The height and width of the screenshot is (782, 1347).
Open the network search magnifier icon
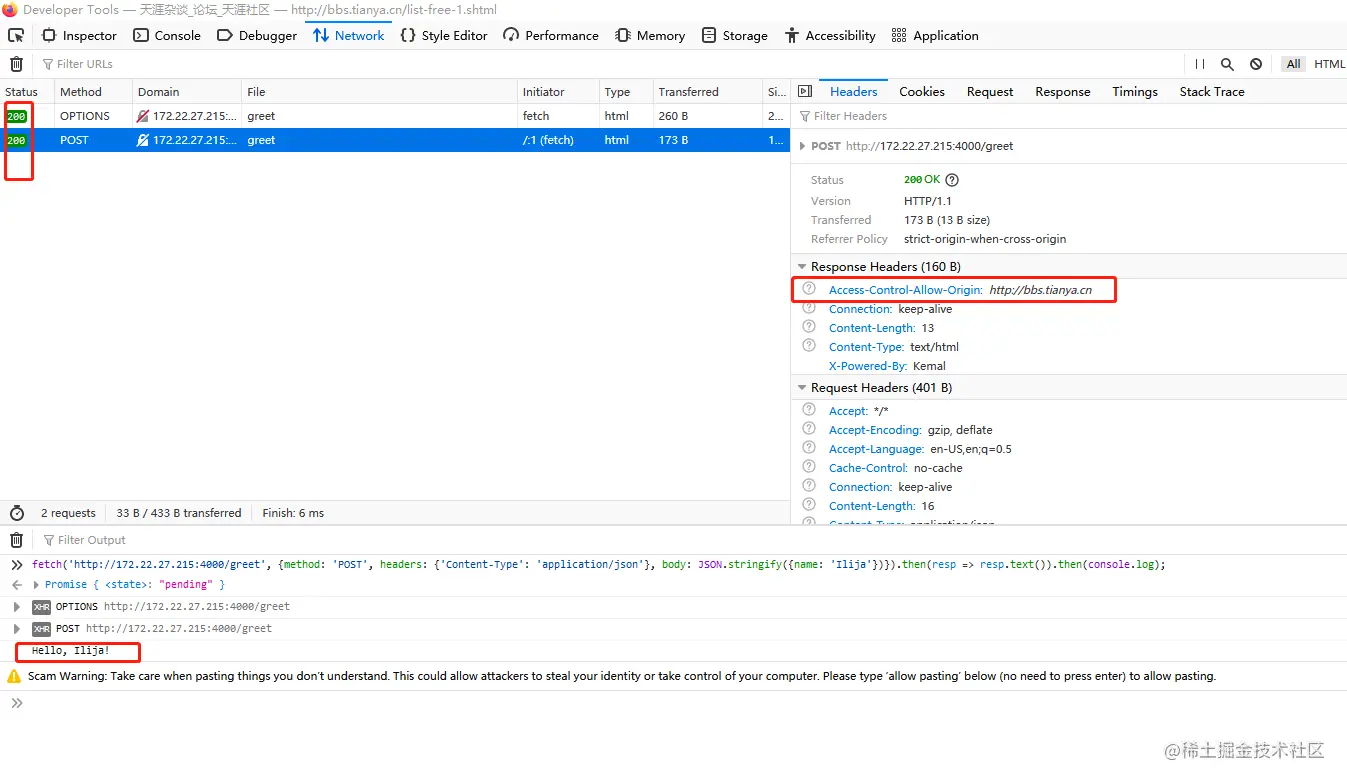[1227, 64]
